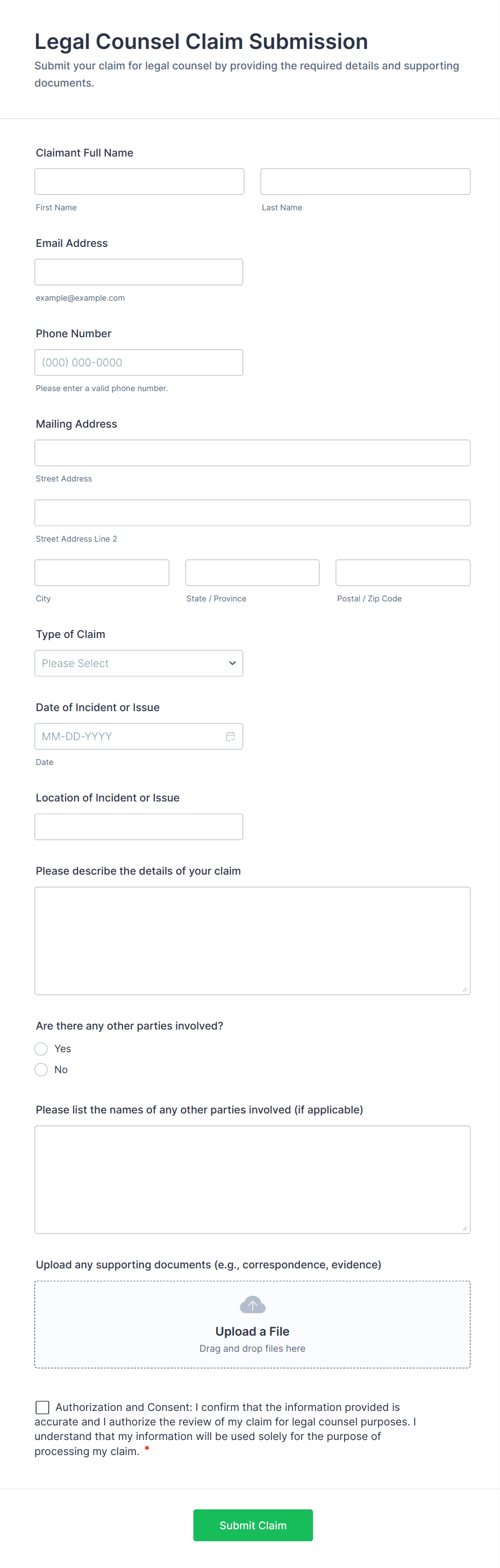This screenshot has width=500, height=1568.
Task: Click the Street Address field
Action: coord(252,452)
